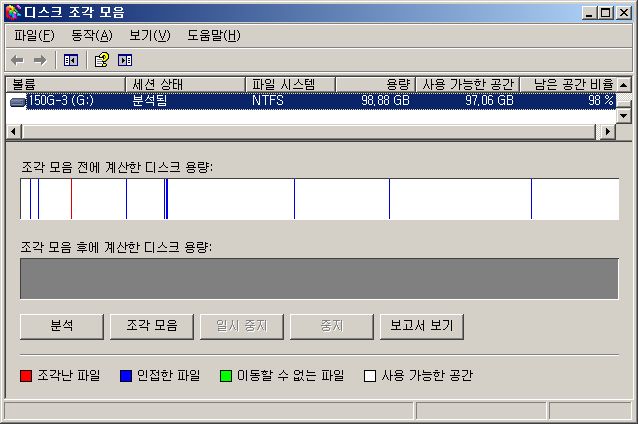Select the 150G-3 (G:) drive icon
Screen dimensions: 638x424
coord(18,101)
